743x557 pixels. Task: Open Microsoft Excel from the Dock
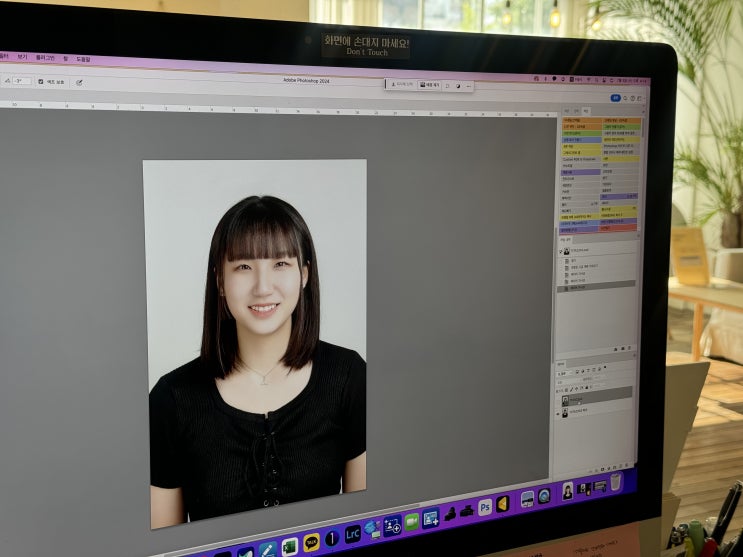point(290,547)
